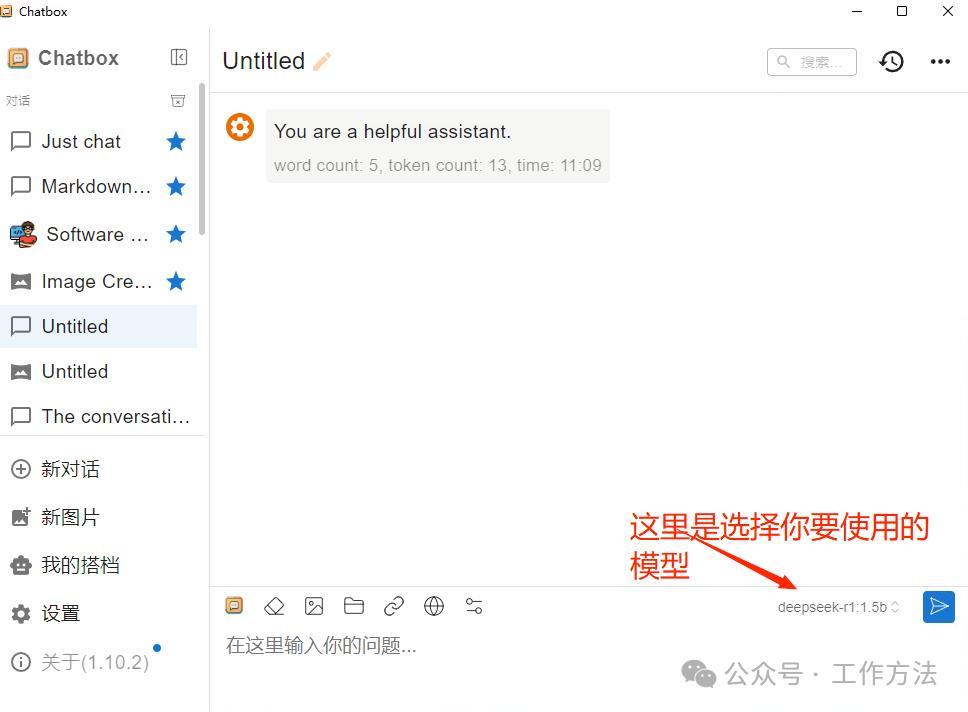Screen dimensions: 968x712
Task: Click the sidebar conversation list scrollbar
Action: [x=202, y=159]
